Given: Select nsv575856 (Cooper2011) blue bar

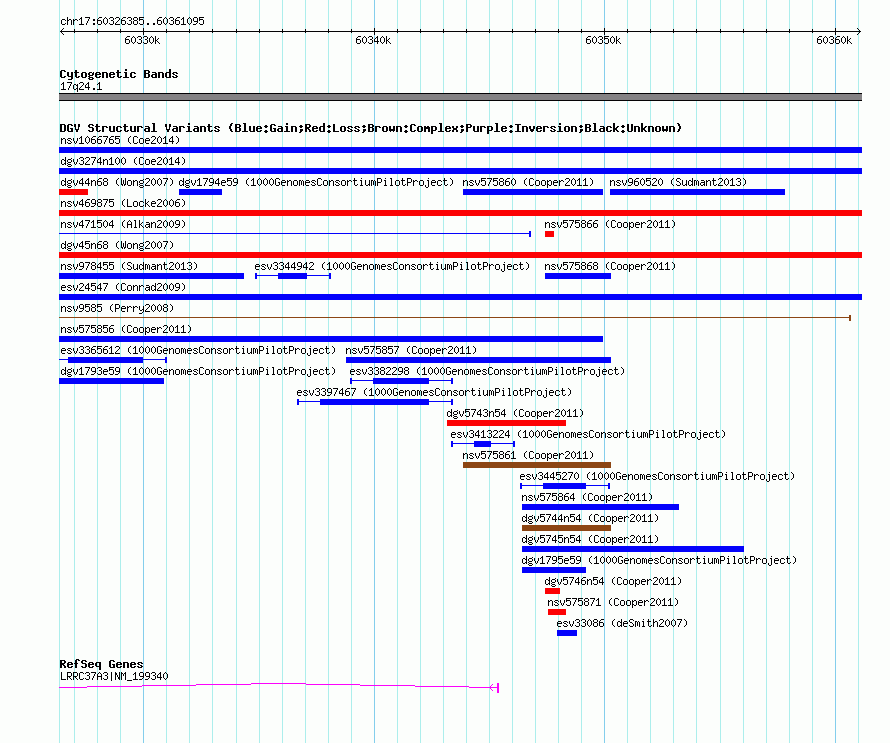Looking at the screenshot, I should point(331,339).
